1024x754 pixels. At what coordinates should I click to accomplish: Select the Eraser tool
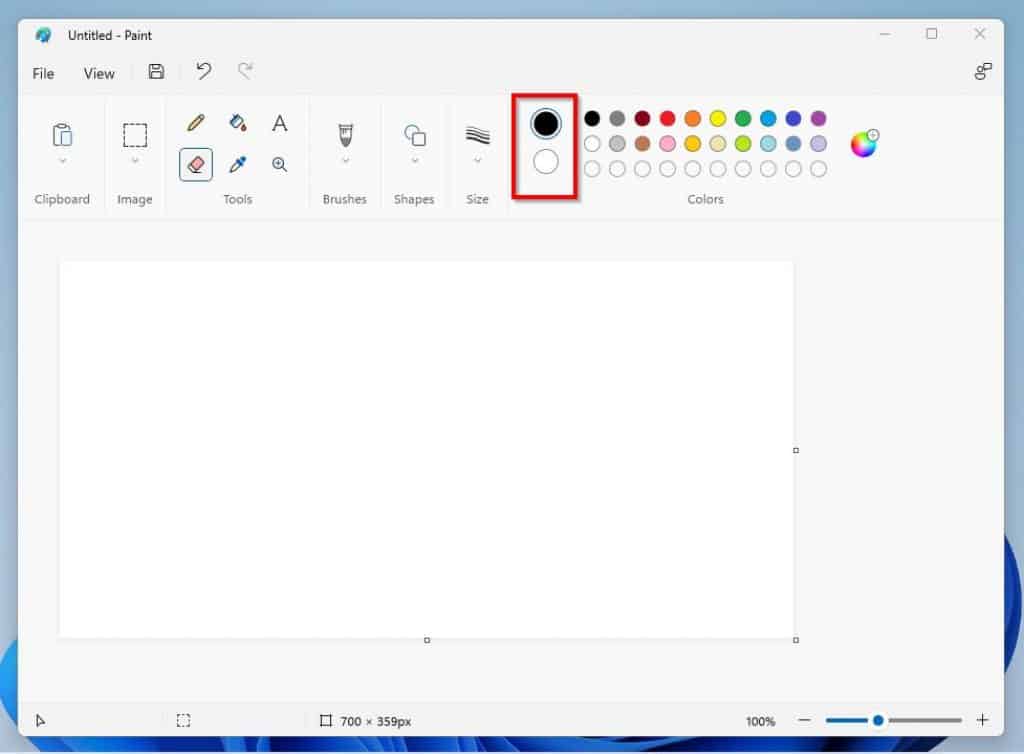pyautogui.click(x=196, y=165)
